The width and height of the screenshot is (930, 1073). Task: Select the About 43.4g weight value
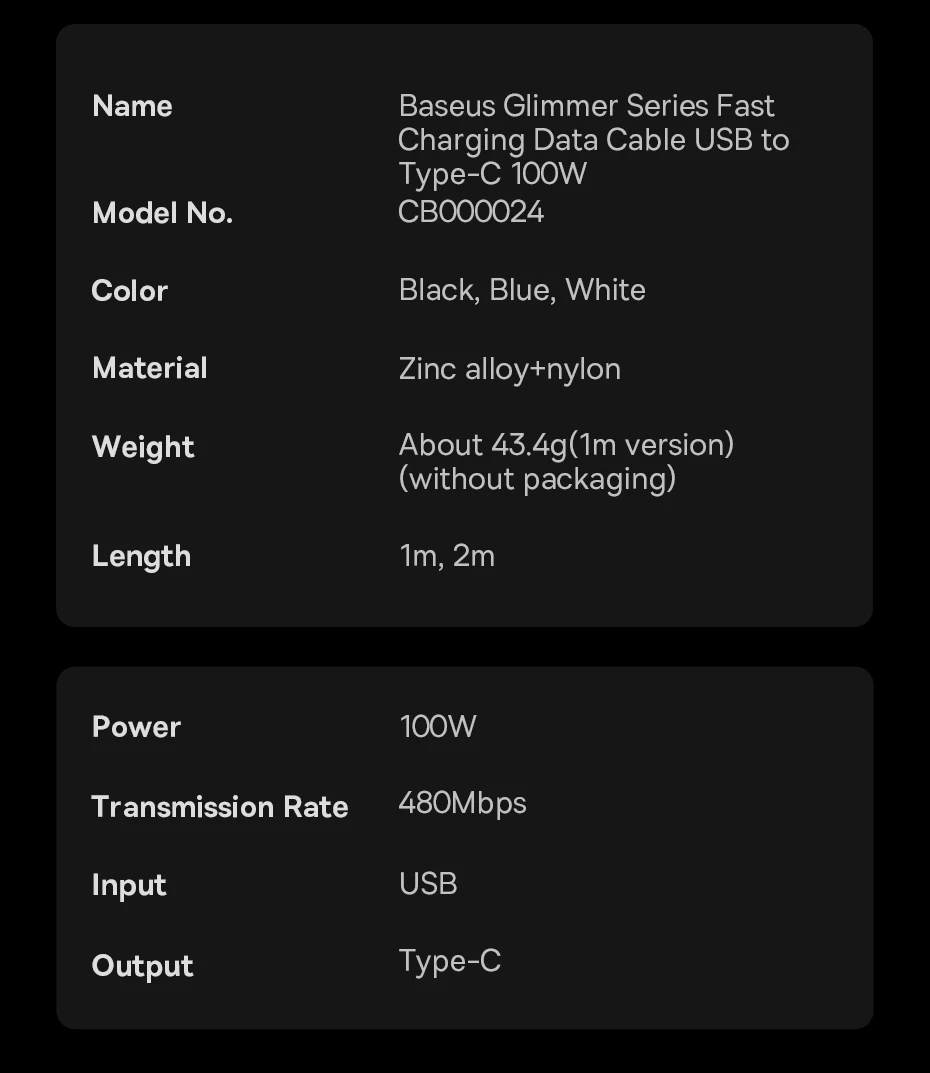[566, 461]
